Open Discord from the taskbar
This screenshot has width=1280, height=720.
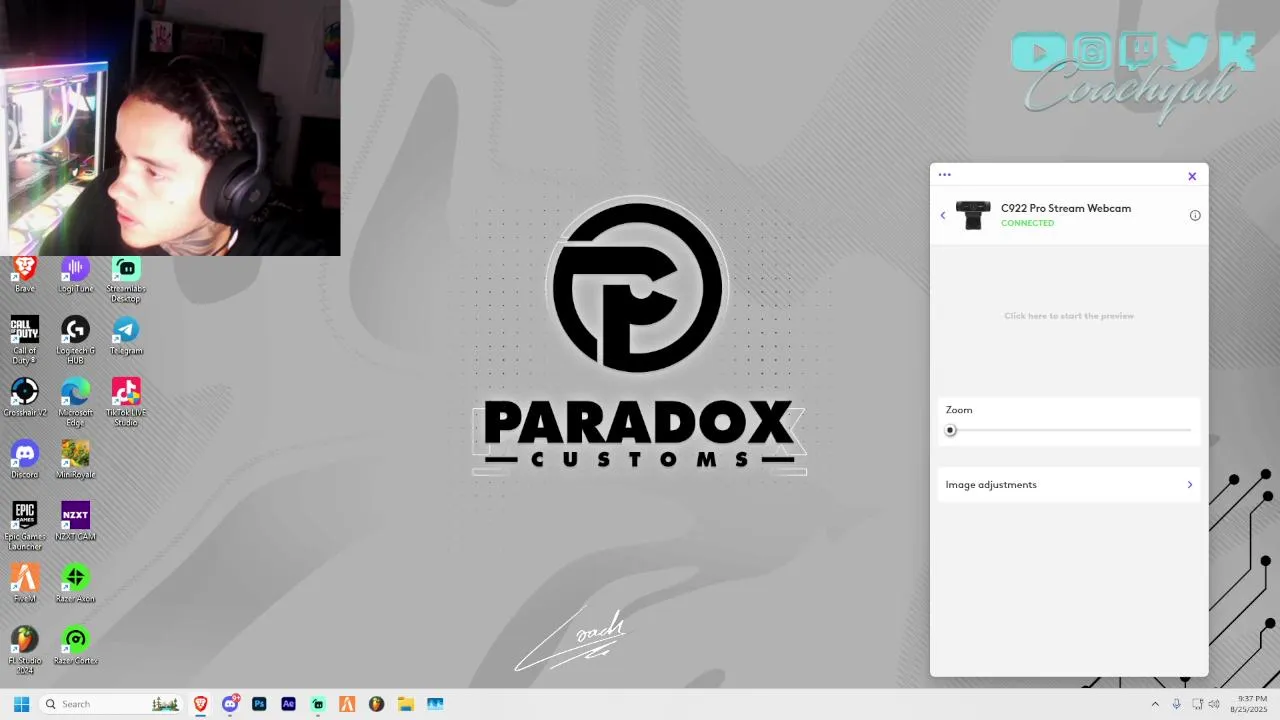tap(231, 704)
